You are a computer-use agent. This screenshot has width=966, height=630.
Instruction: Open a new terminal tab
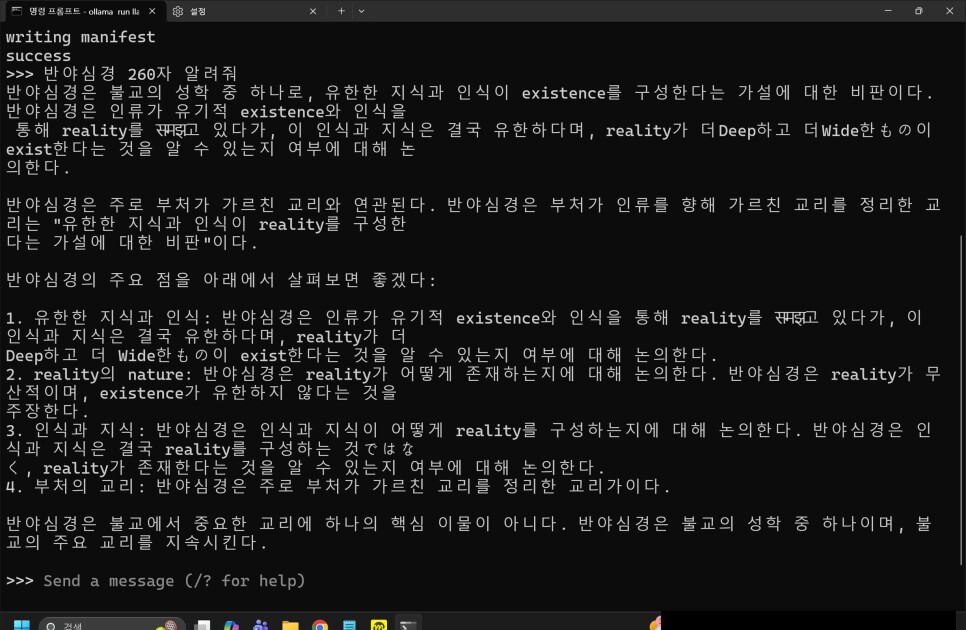click(x=341, y=11)
